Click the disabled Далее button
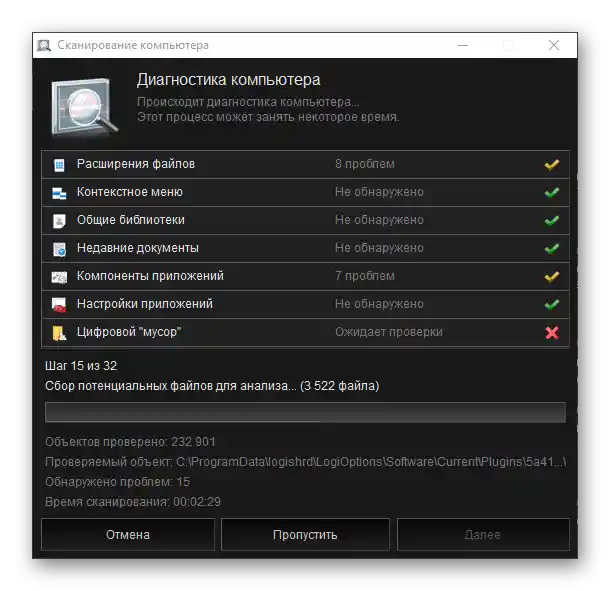This screenshot has width=610, height=591. coord(483,535)
